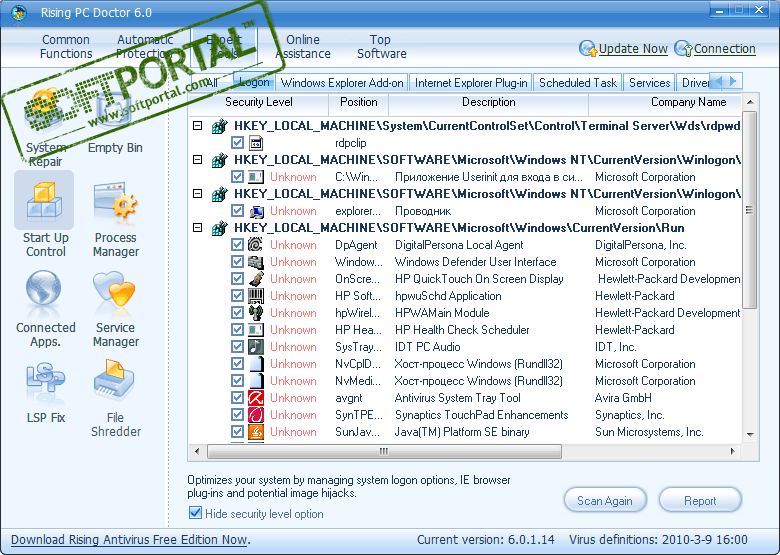This screenshot has height=555, width=780.
Task: Collapse the CurrentVersion\Run registry node
Action: 197,227
